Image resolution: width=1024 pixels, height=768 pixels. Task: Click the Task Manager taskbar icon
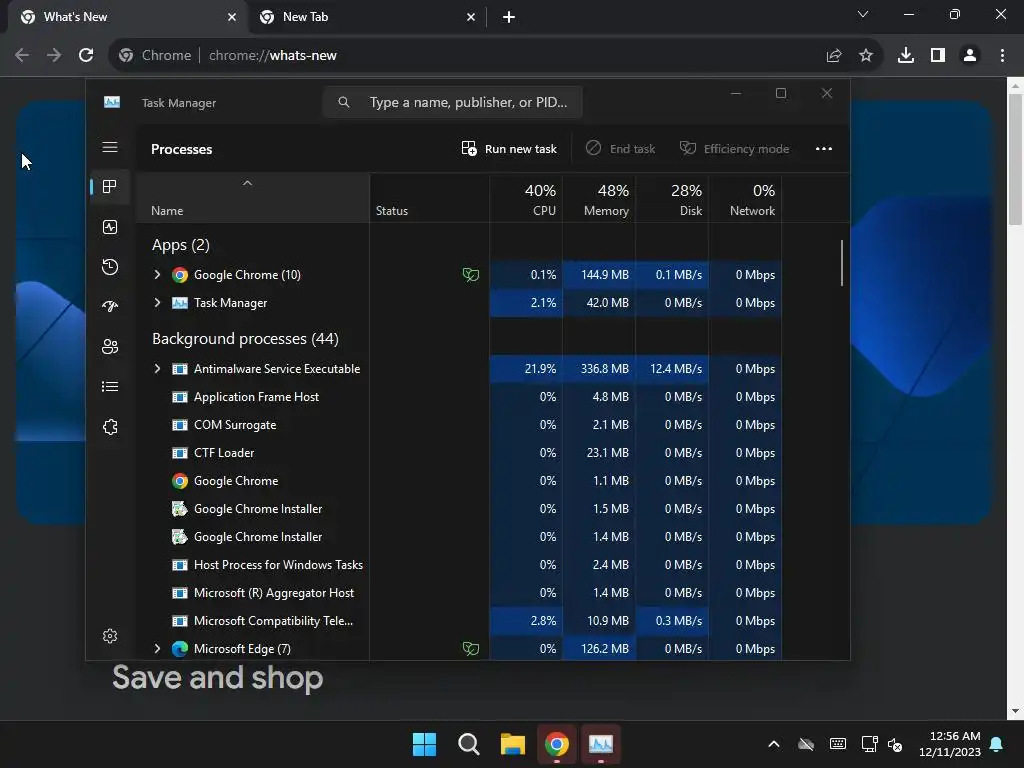[601, 744]
